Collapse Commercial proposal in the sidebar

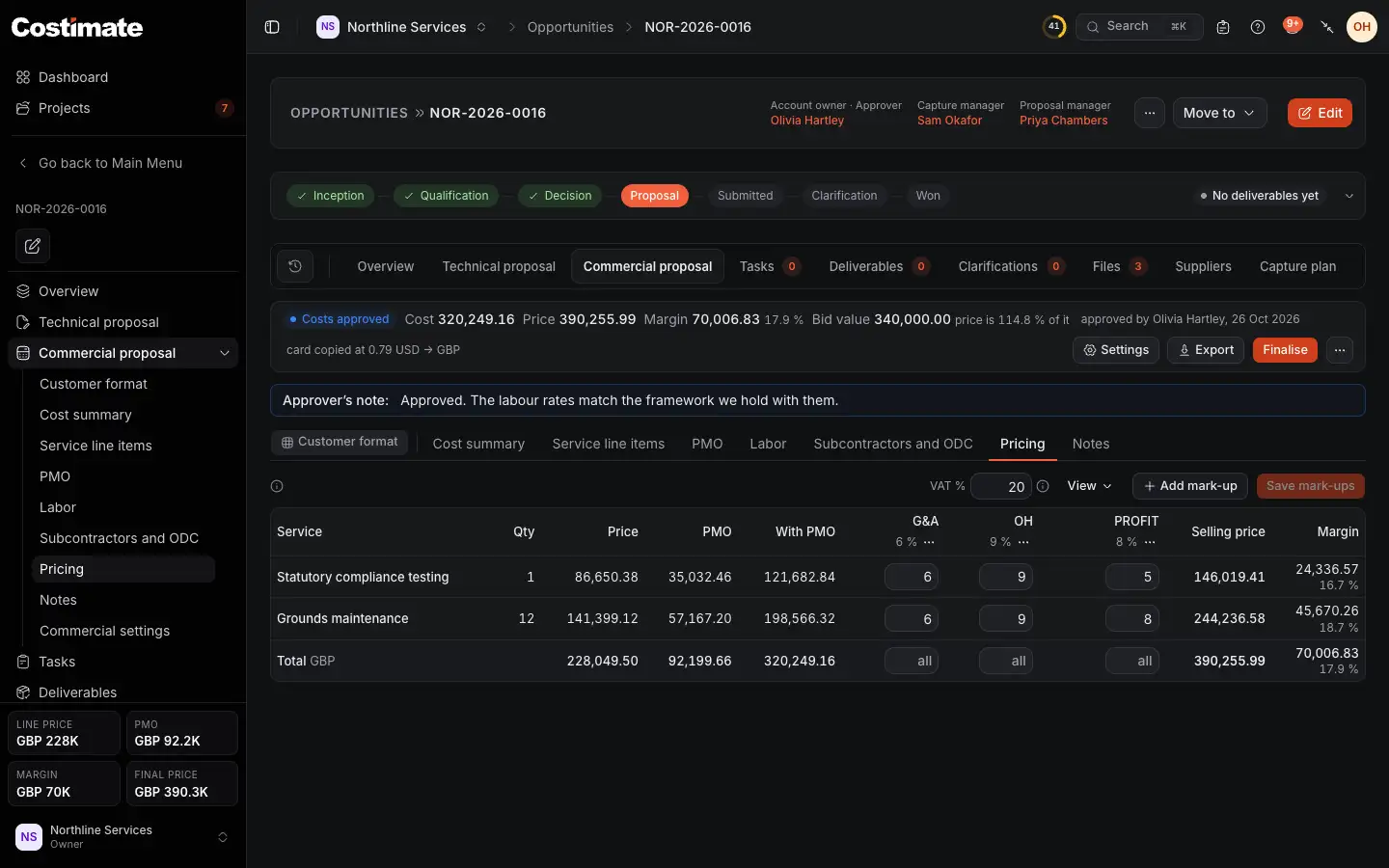tap(225, 353)
